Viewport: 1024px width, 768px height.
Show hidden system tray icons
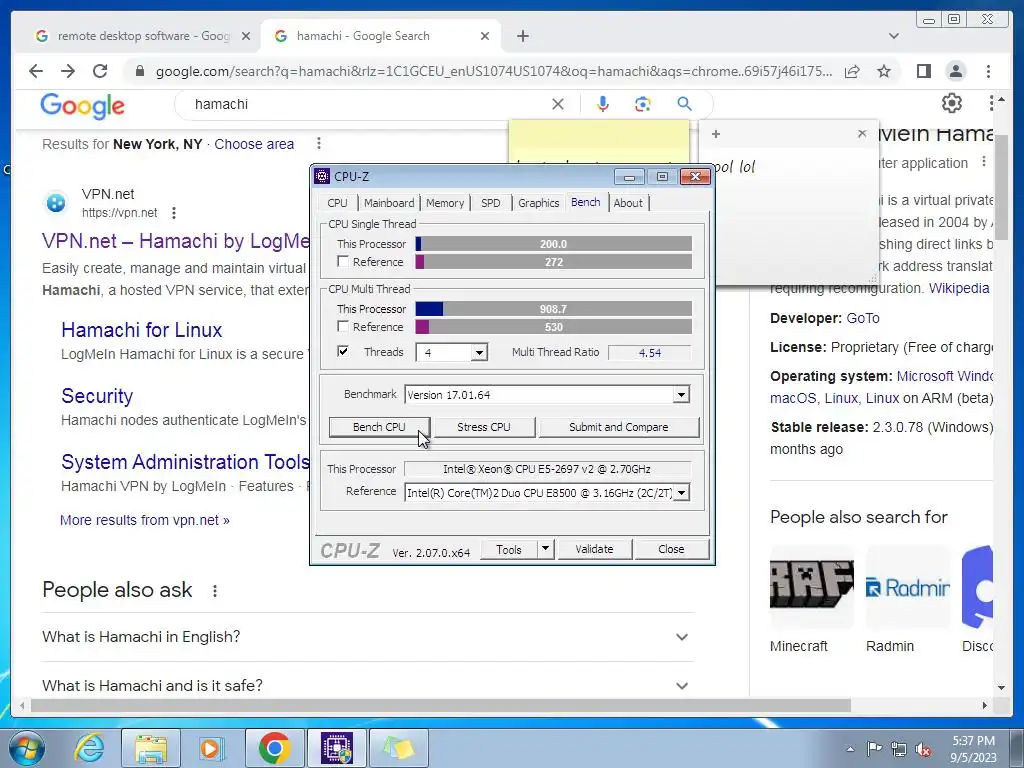pos(850,749)
